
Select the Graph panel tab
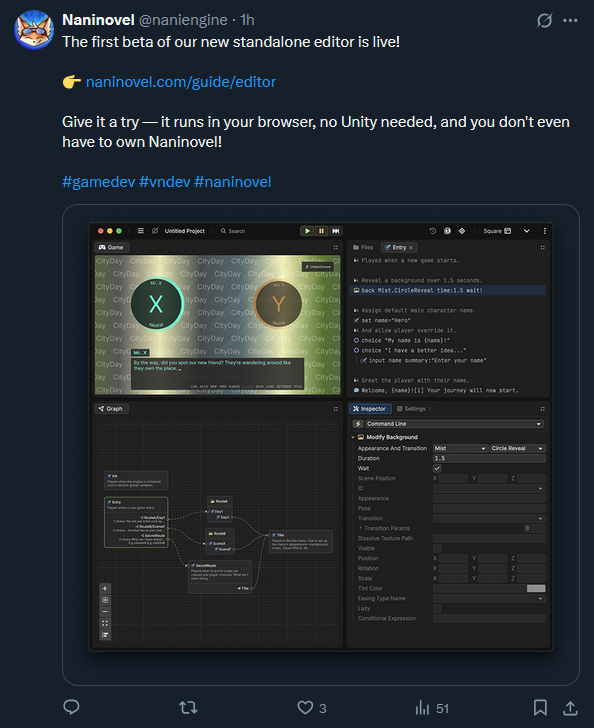click(111, 409)
